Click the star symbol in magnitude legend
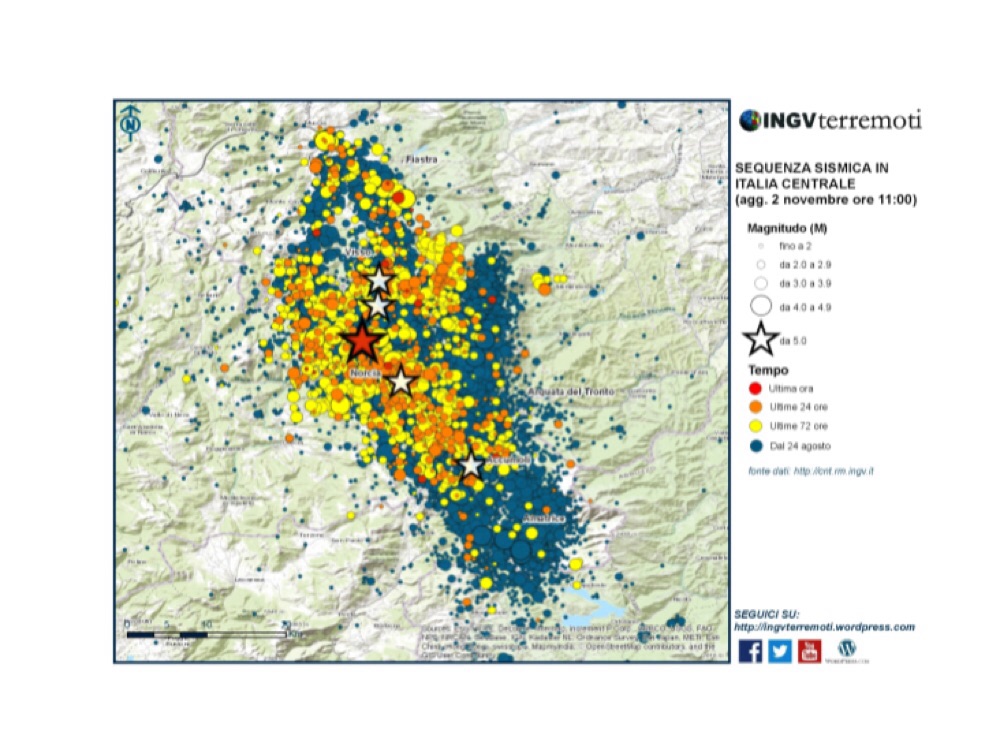This screenshot has height=750, width=1000. pos(761,339)
